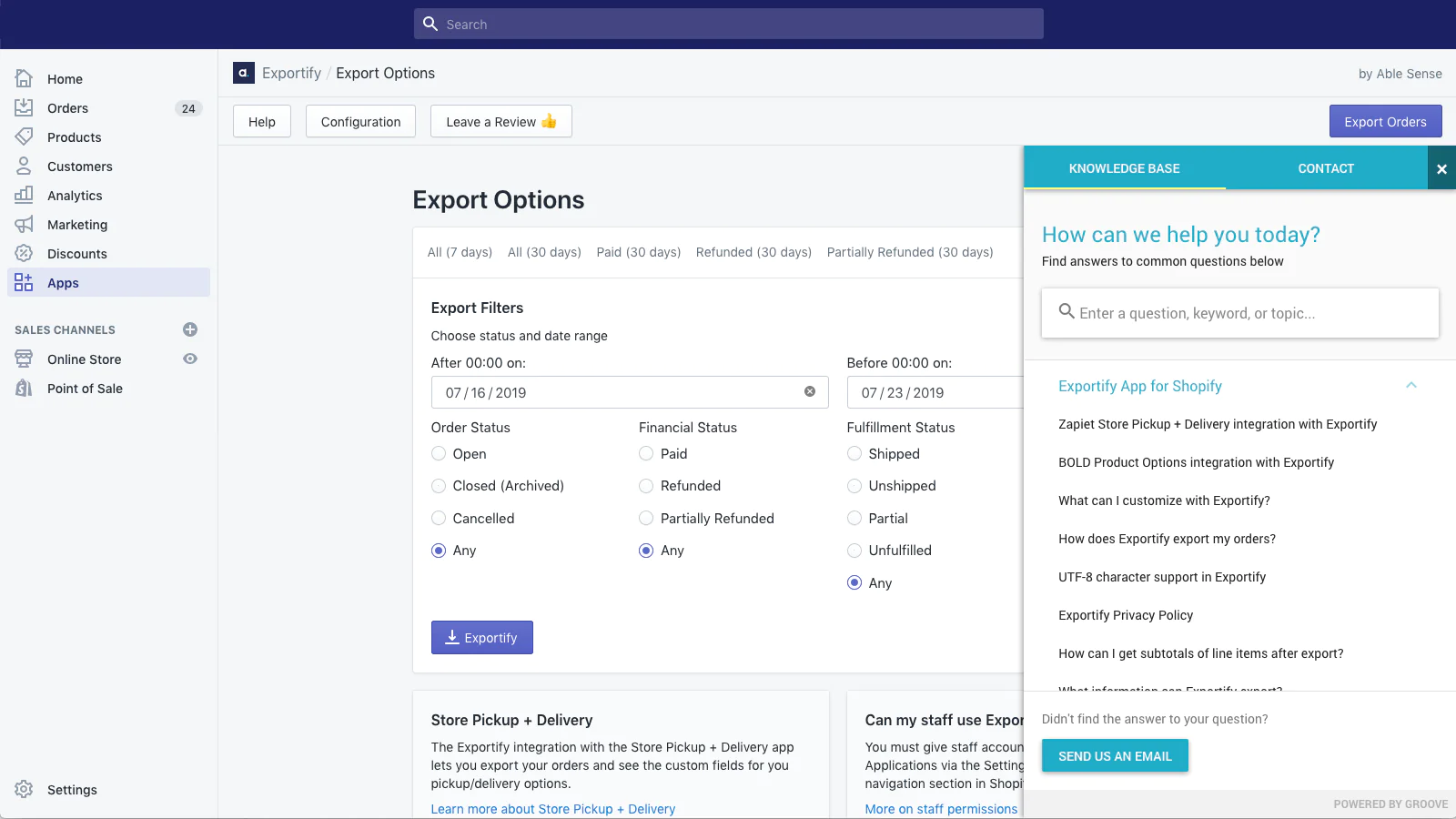Open UTF-8 character support article

point(1162,577)
